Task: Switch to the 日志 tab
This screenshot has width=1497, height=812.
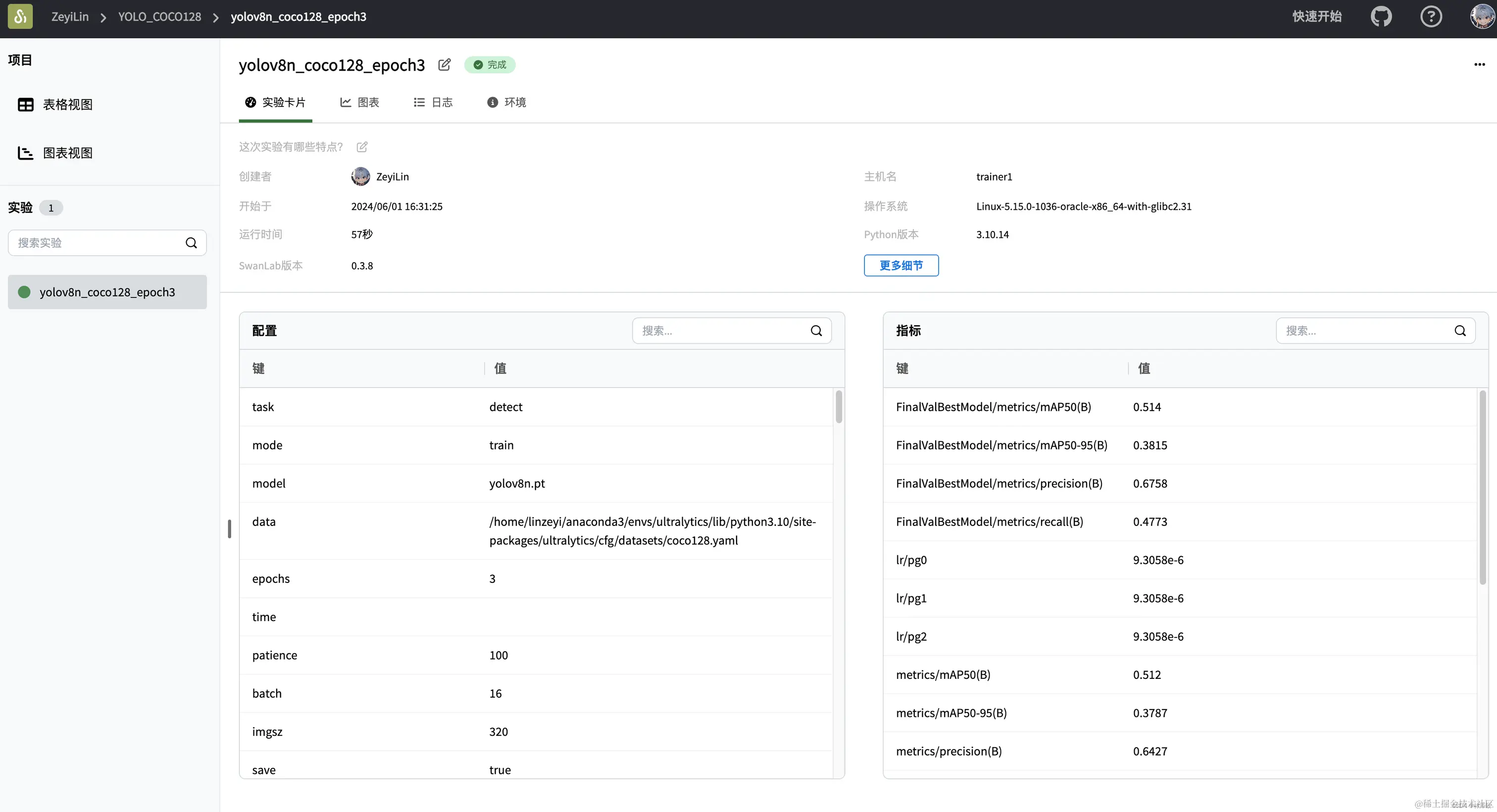Action: pyautogui.click(x=433, y=102)
